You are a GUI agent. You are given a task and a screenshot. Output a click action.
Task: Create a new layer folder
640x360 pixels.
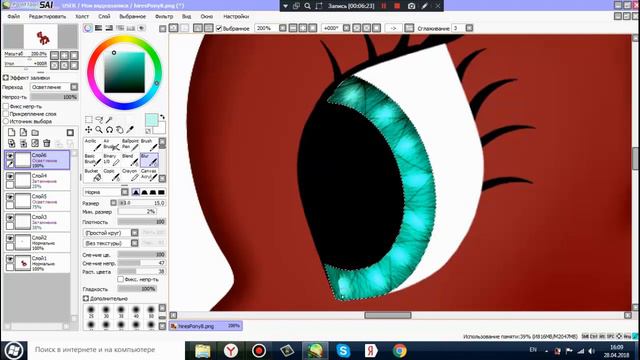click(x=35, y=132)
